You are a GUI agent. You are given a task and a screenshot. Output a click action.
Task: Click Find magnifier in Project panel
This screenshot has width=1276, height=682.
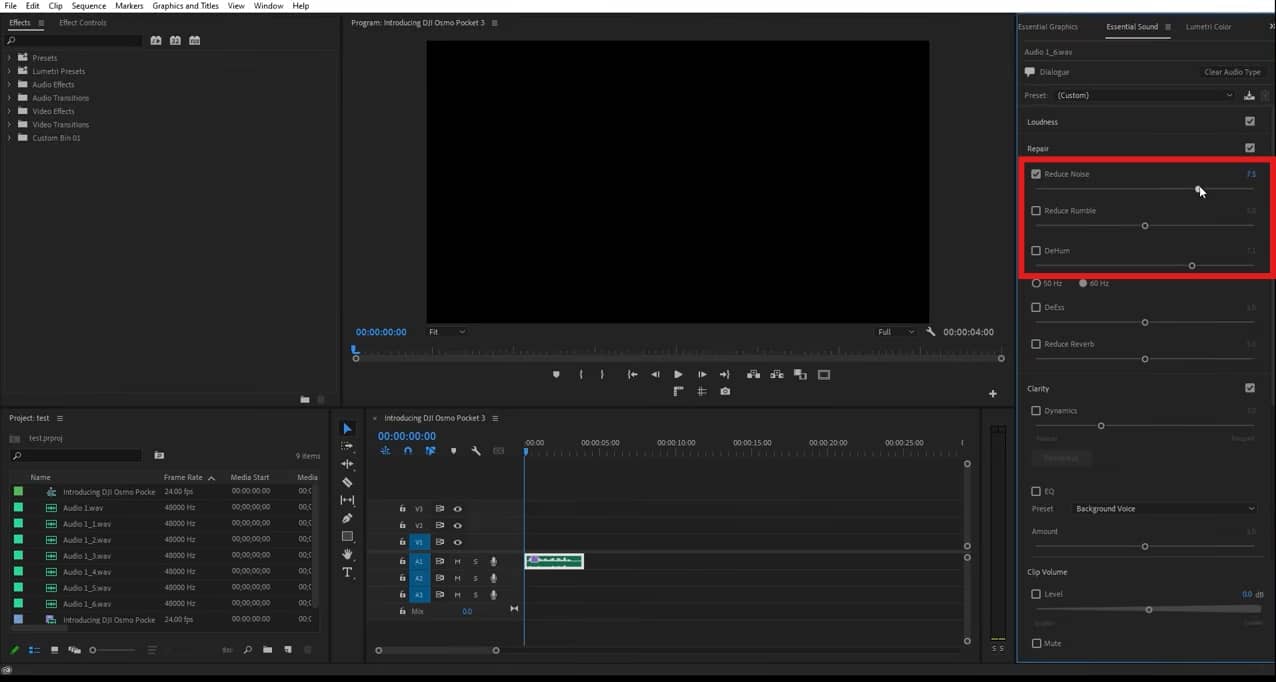(x=248, y=650)
